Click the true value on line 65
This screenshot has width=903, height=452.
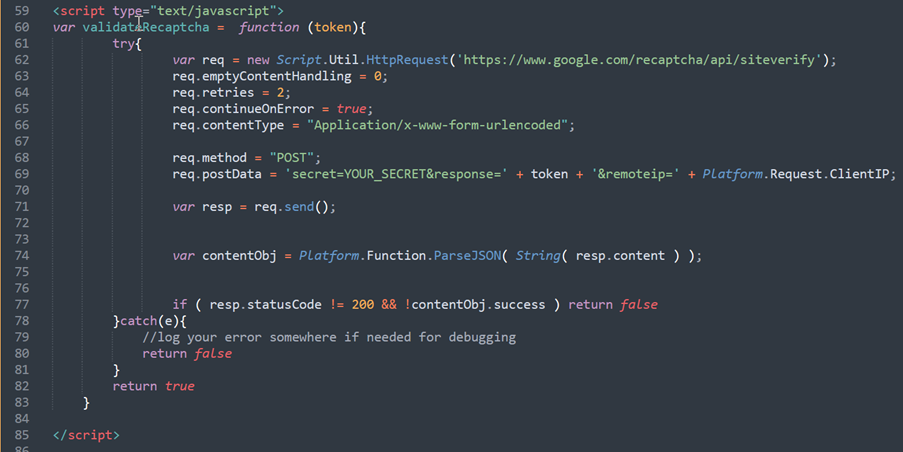pyautogui.click(x=351, y=109)
